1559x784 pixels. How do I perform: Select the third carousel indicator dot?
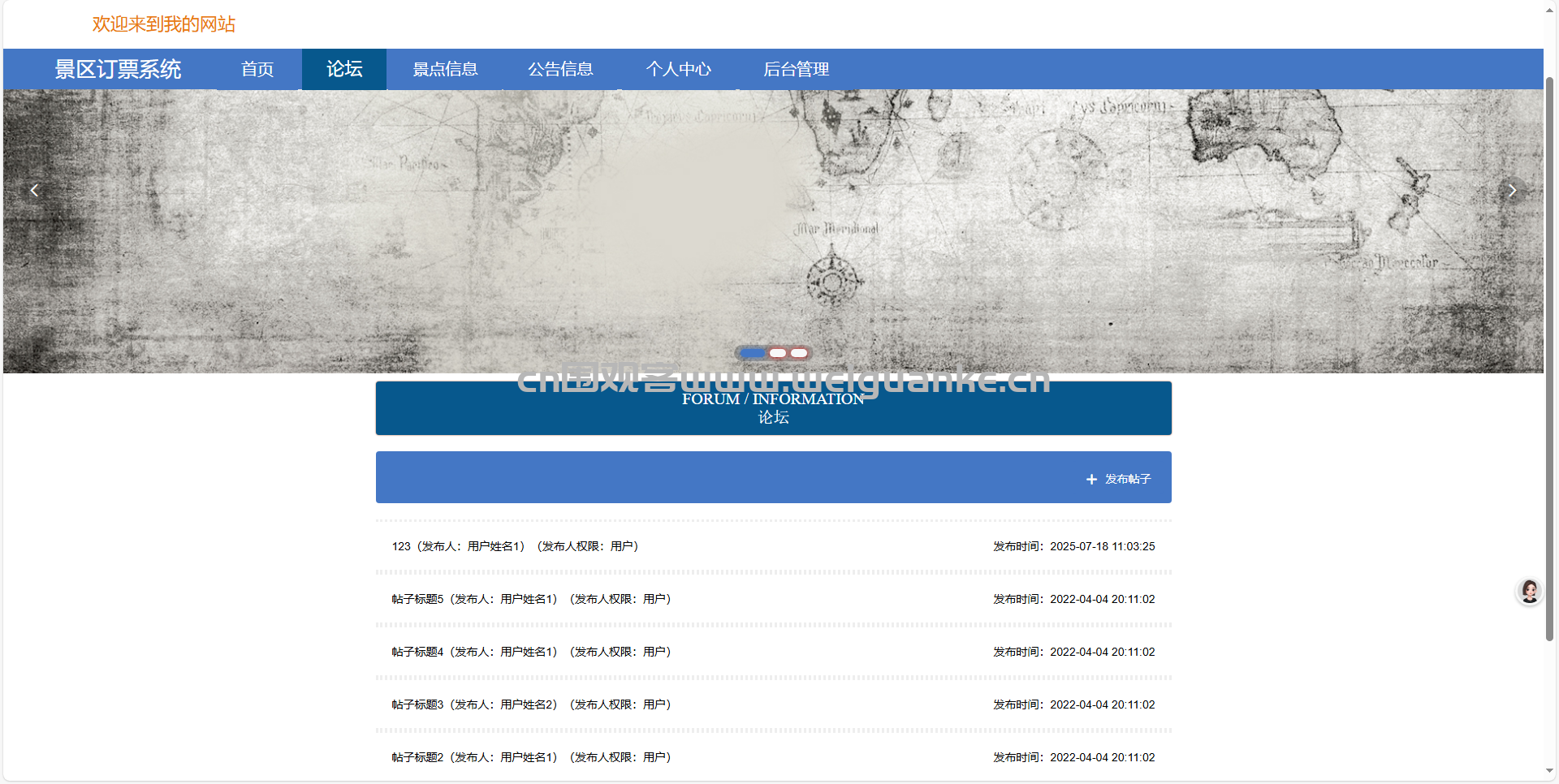tap(799, 353)
